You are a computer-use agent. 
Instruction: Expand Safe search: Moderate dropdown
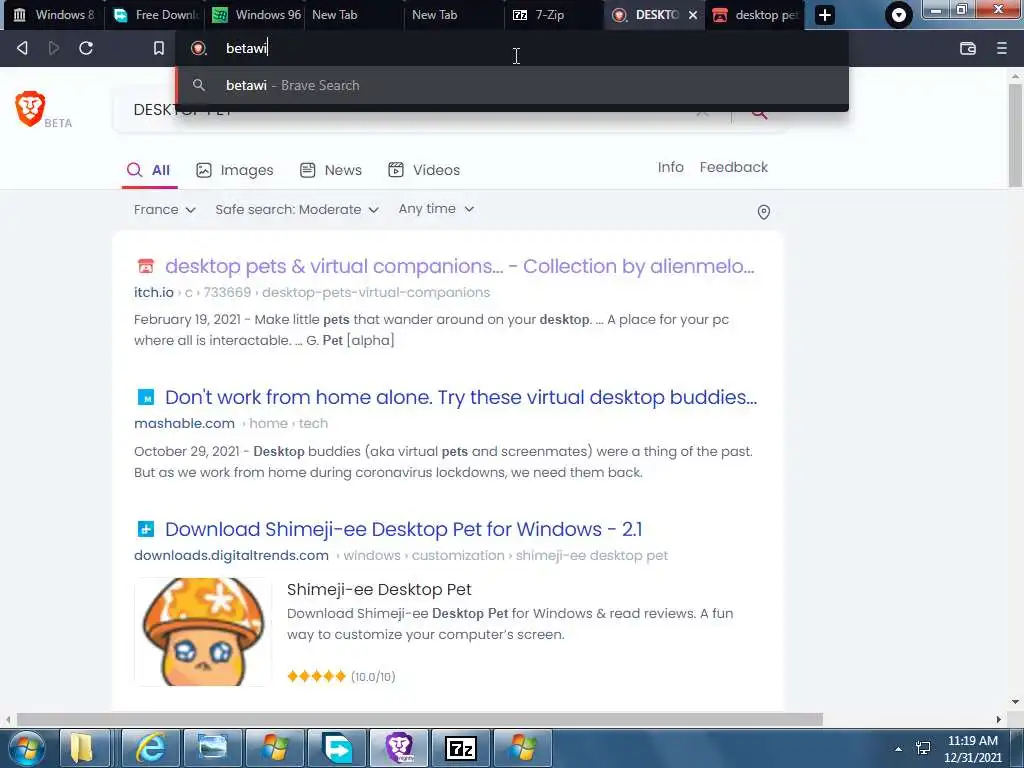(297, 210)
